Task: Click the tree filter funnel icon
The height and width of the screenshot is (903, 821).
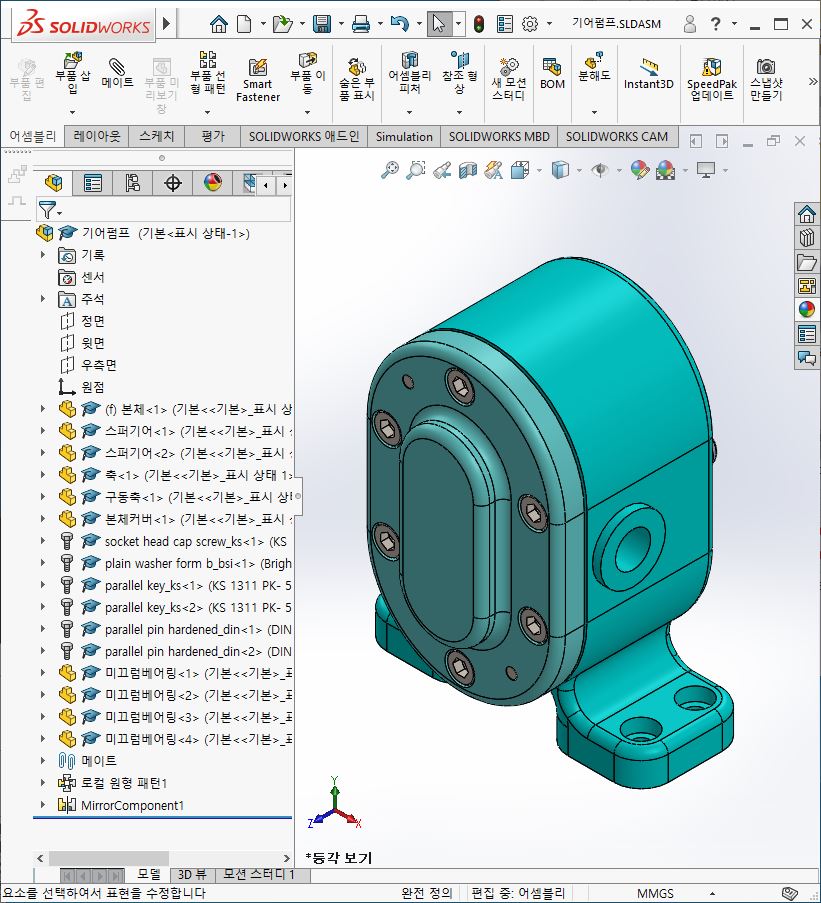Action: coord(47,210)
